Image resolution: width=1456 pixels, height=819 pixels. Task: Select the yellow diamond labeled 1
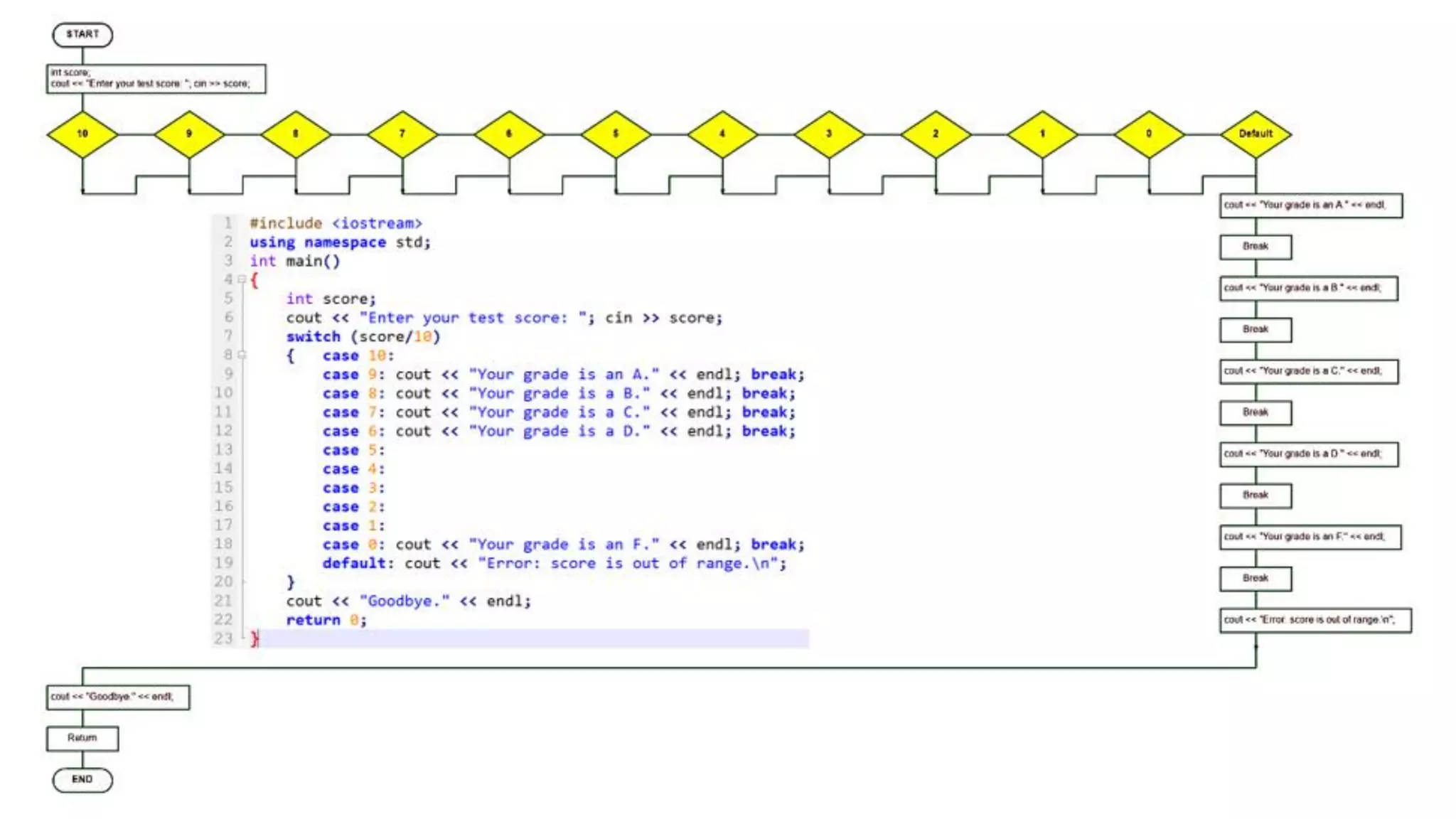1042,134
